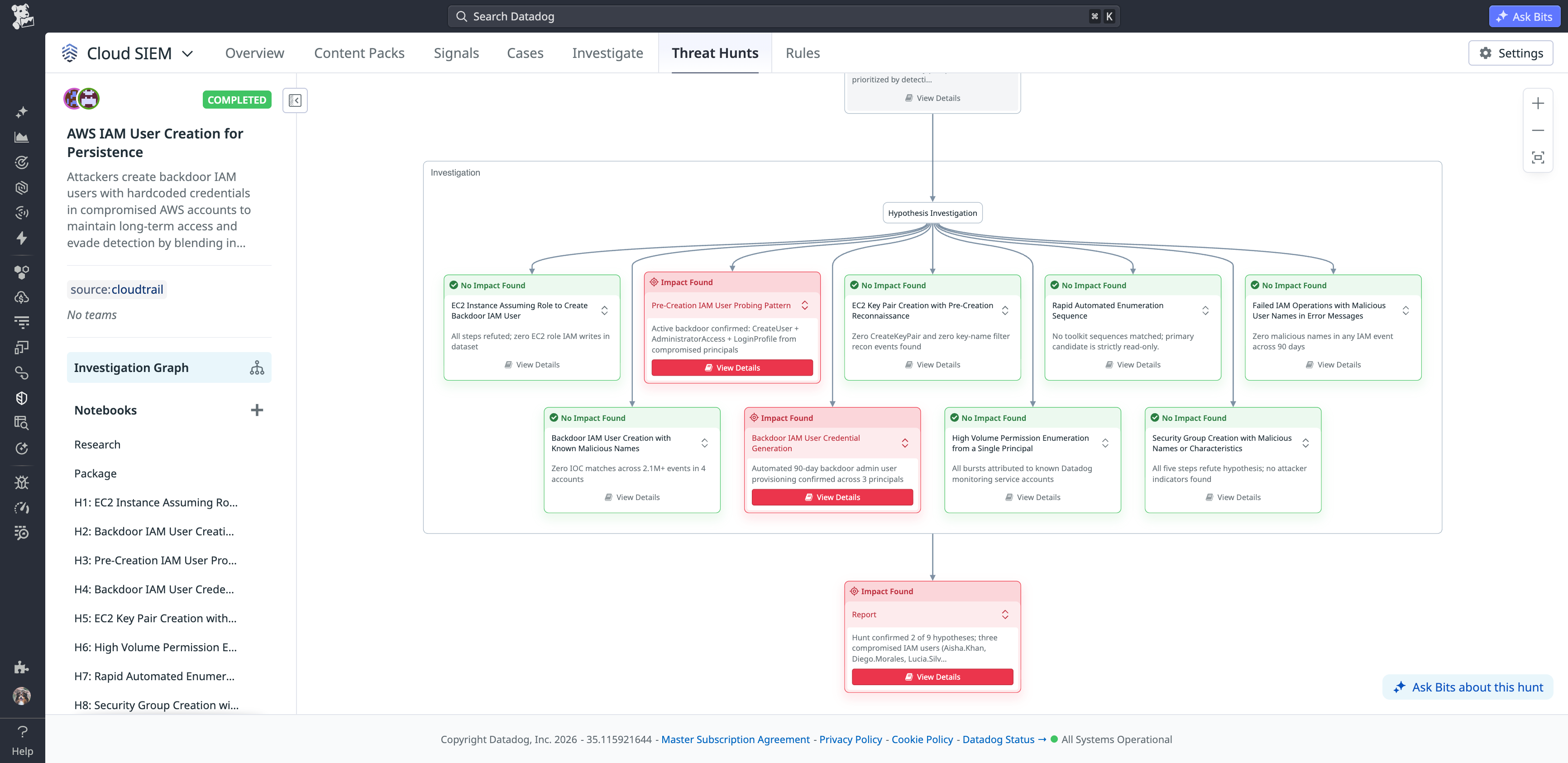
Task: Expand Failed IAM Operations card
Action: click(x=1405, y=310)
